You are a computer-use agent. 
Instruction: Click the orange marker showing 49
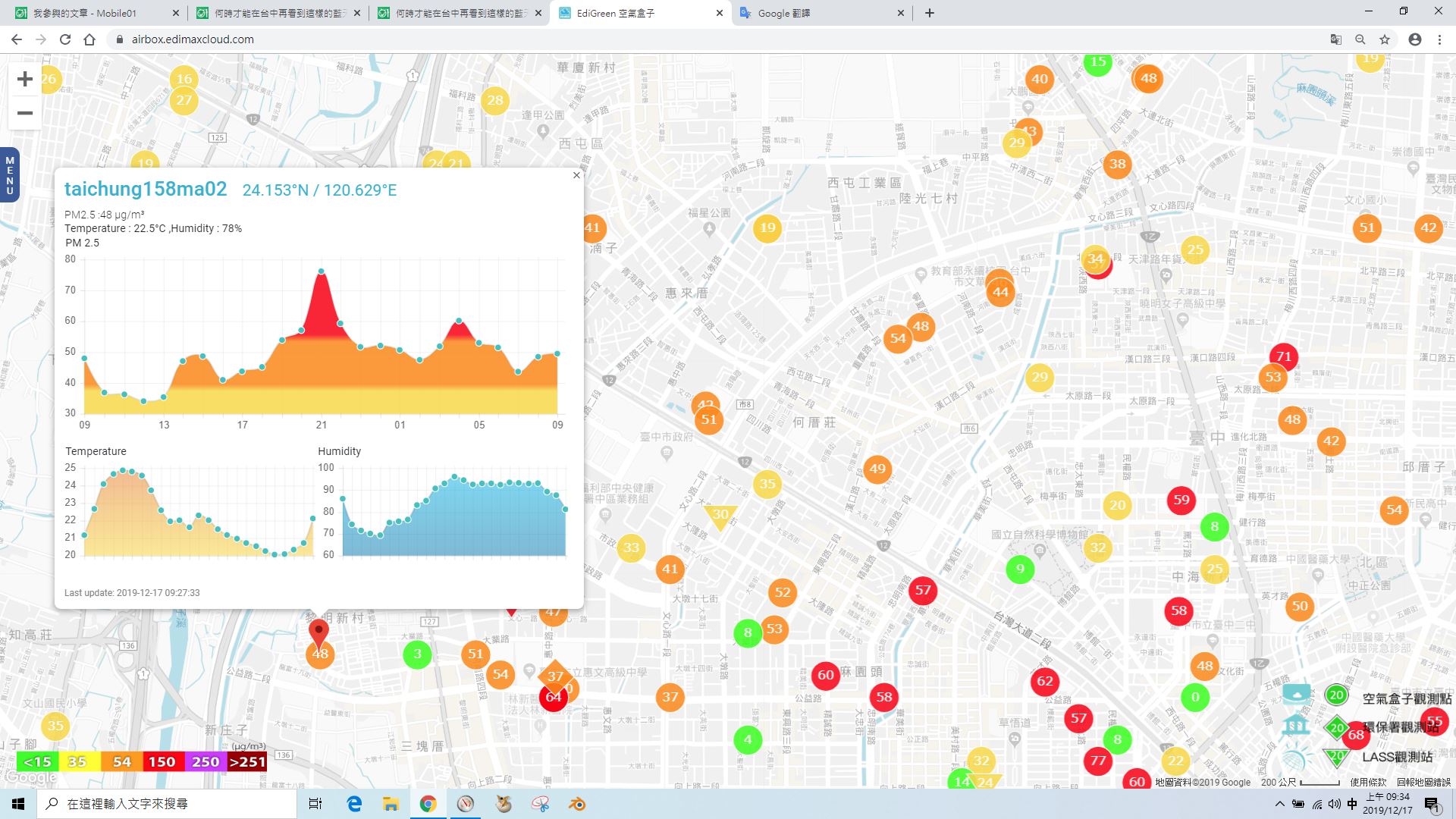coord(877,469)
